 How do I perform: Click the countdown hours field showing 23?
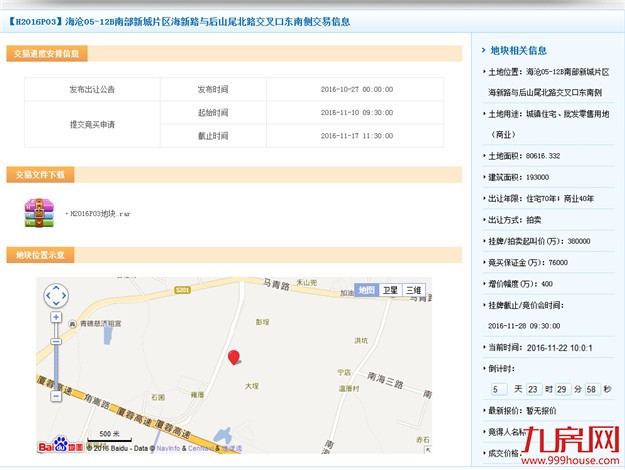coord(534,389)
